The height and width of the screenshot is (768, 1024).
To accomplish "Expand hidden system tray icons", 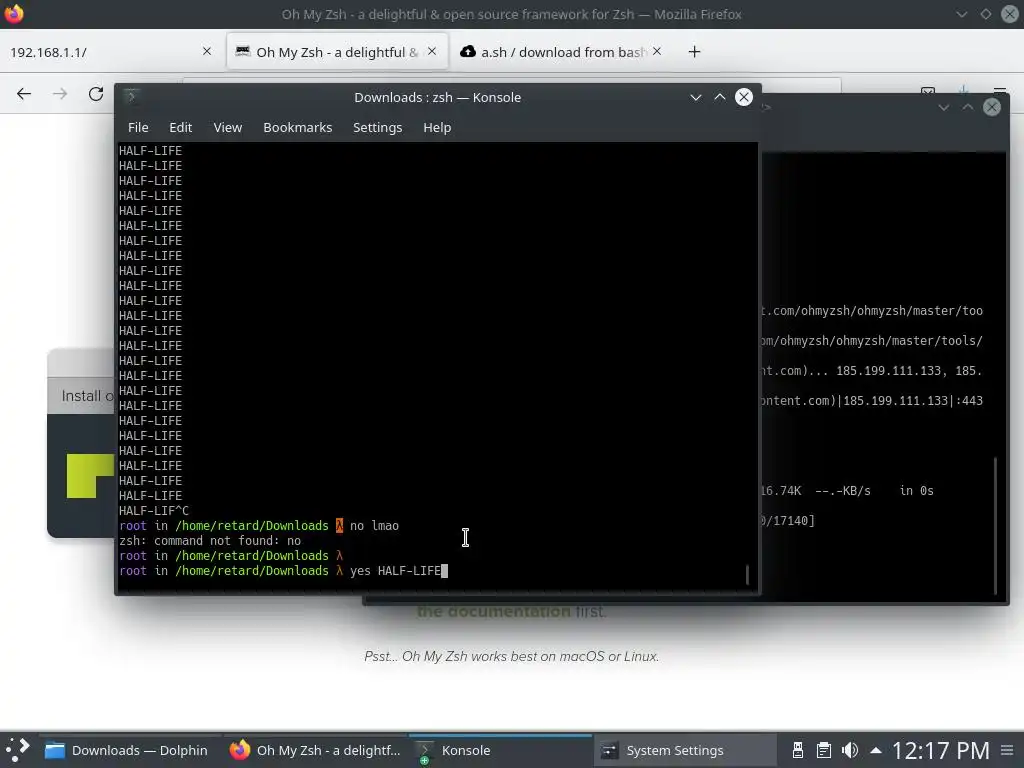I will click(x=876, y=750).
